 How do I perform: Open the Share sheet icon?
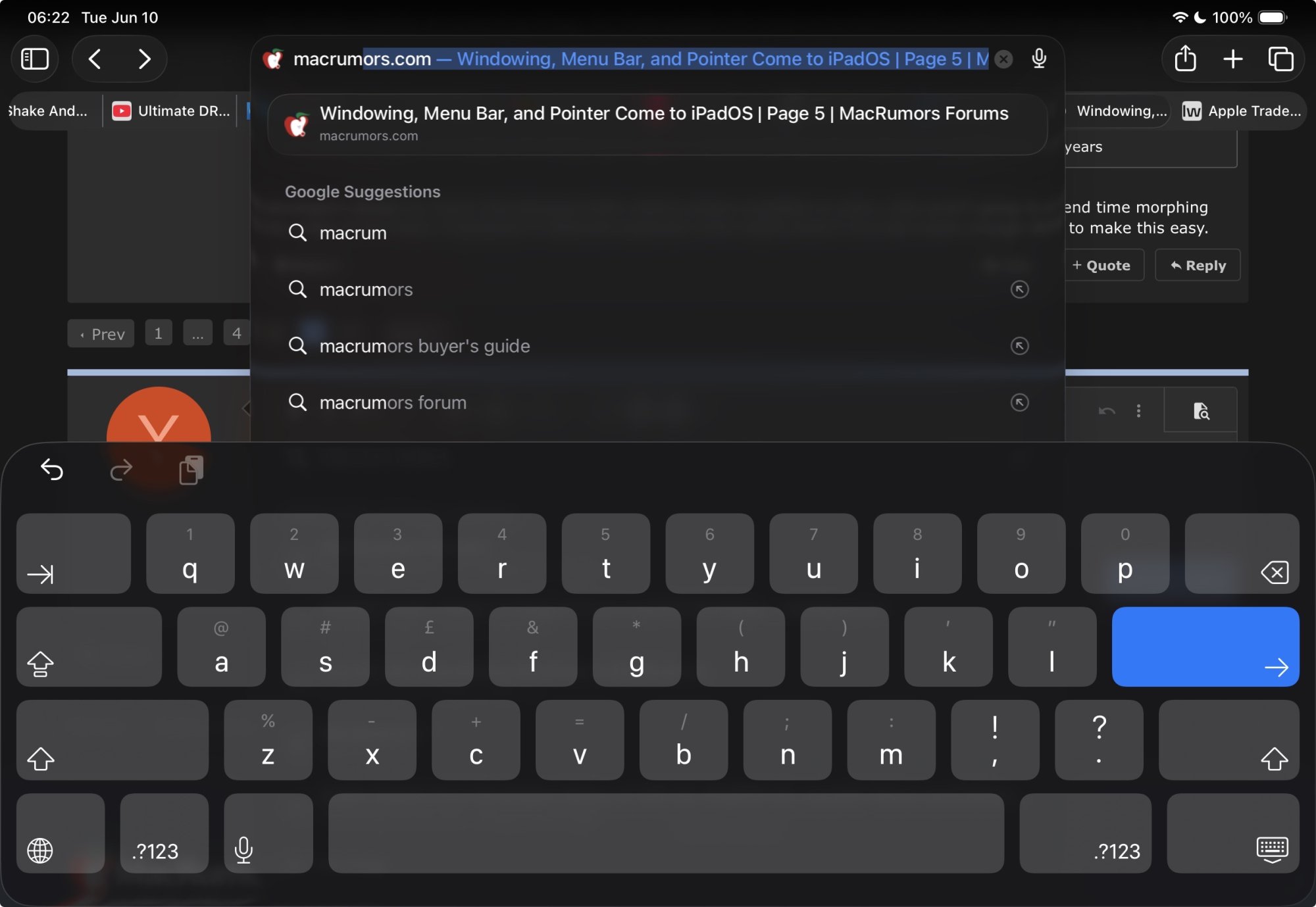pos(1185,59)
